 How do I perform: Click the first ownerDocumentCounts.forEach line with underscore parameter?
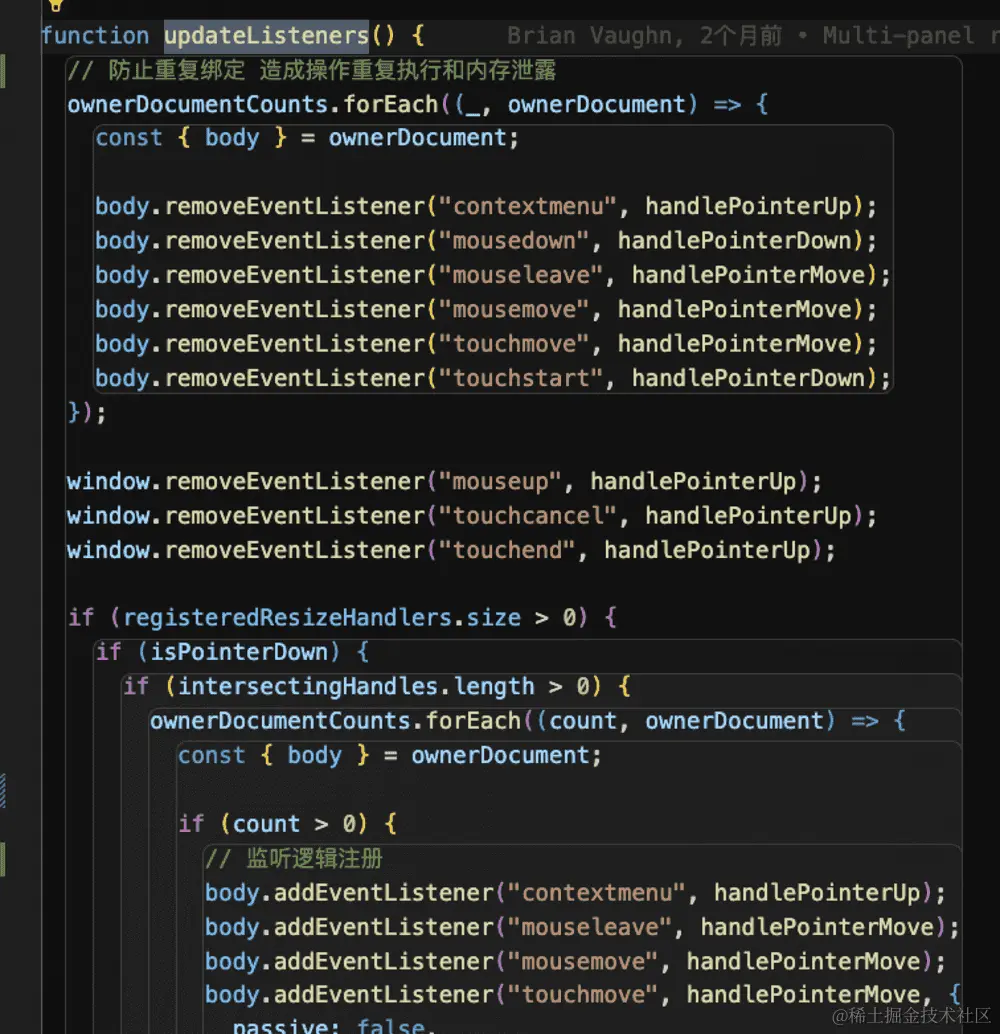pos(418,104)
